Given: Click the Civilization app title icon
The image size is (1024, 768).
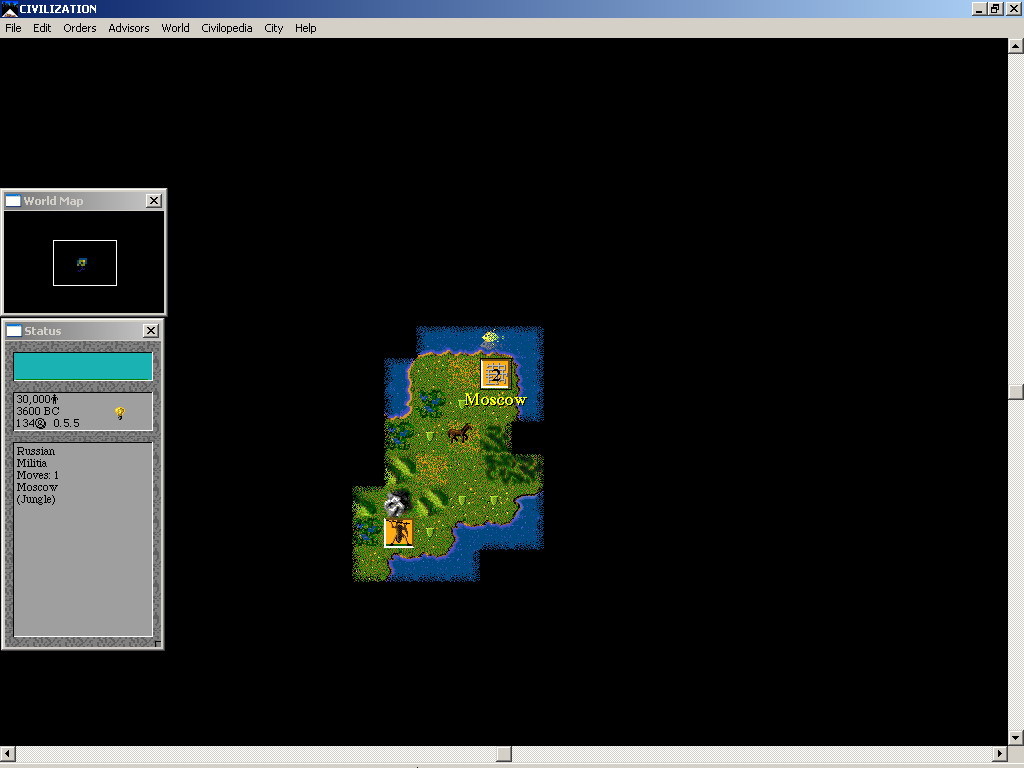Looking at the screenshot, I should click(x=9, y=8).
